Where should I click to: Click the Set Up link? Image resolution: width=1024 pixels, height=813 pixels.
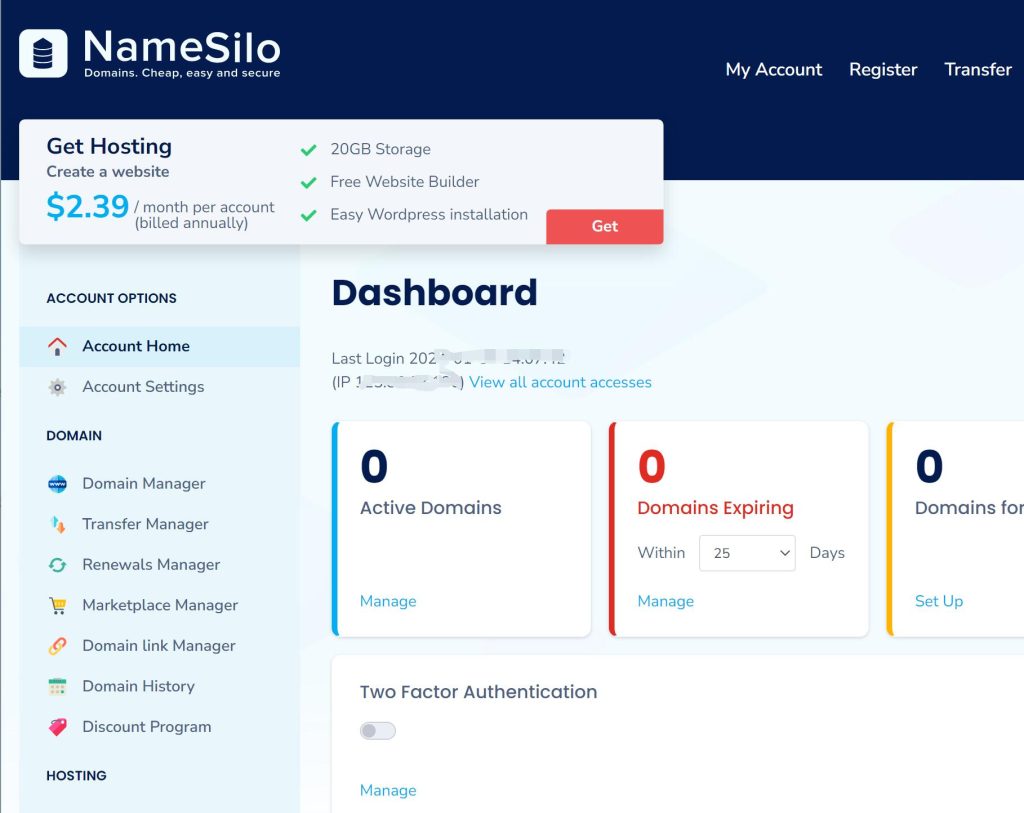click(x=939, y=601)
